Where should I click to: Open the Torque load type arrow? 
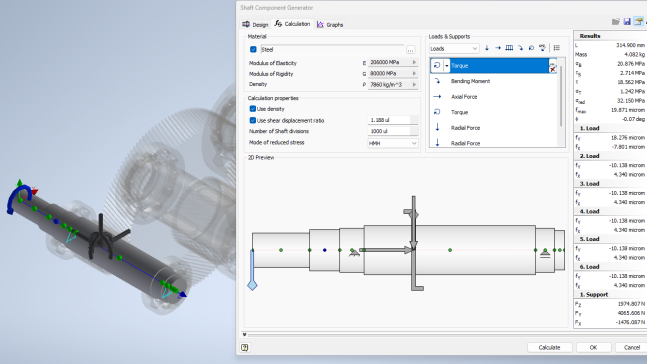pyautogui.click(x=446, y=66)
